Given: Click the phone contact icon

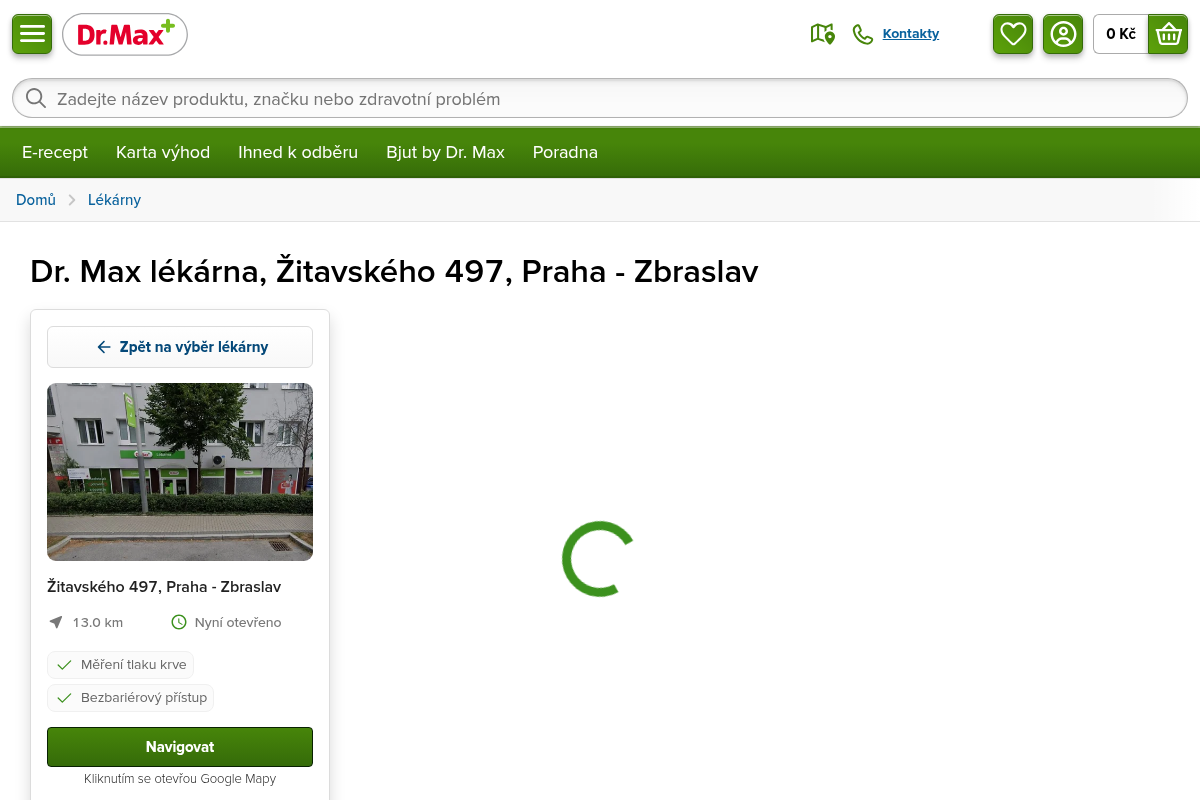Looking at the screenshot, I should coord(862,34).
